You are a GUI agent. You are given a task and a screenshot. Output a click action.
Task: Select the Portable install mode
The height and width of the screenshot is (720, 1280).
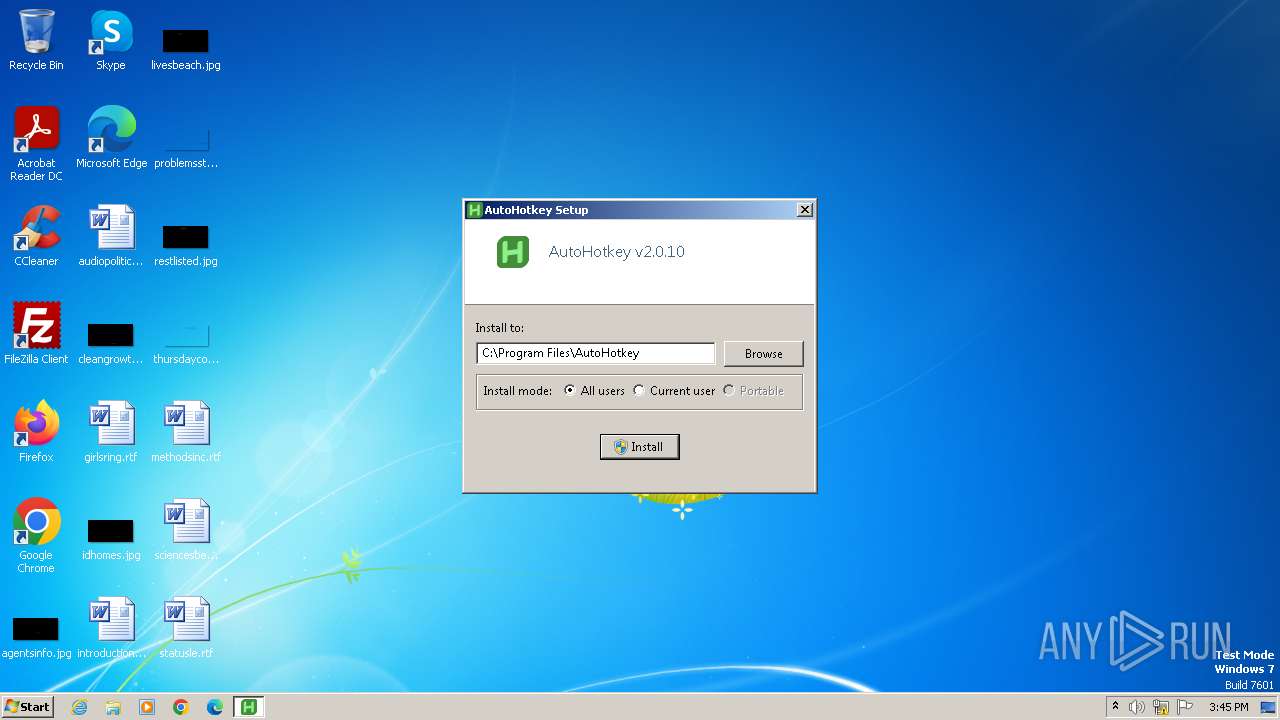click(754, 391)
